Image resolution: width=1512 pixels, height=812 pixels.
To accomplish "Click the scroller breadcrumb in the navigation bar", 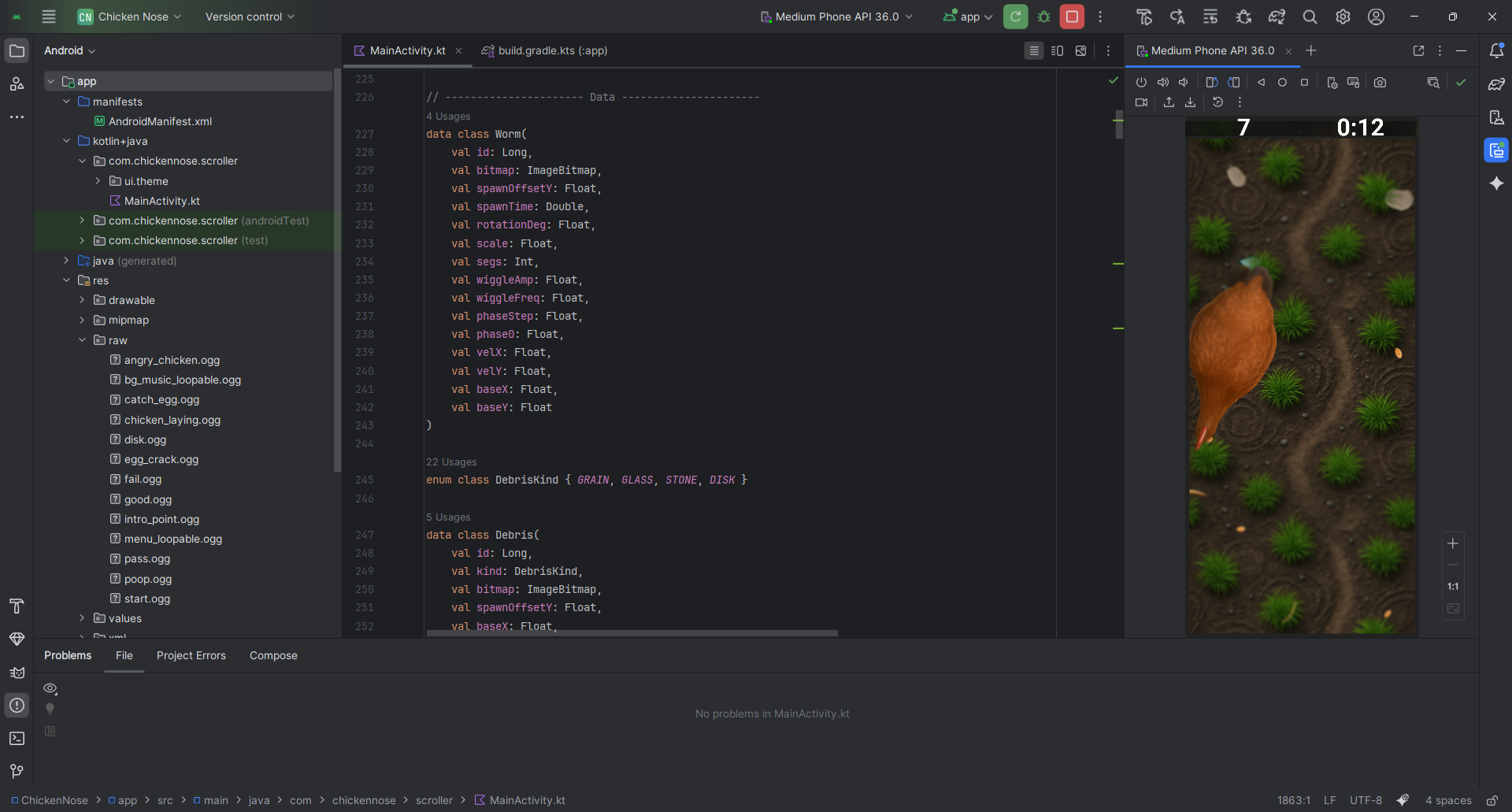I will [x=434, y=800].
